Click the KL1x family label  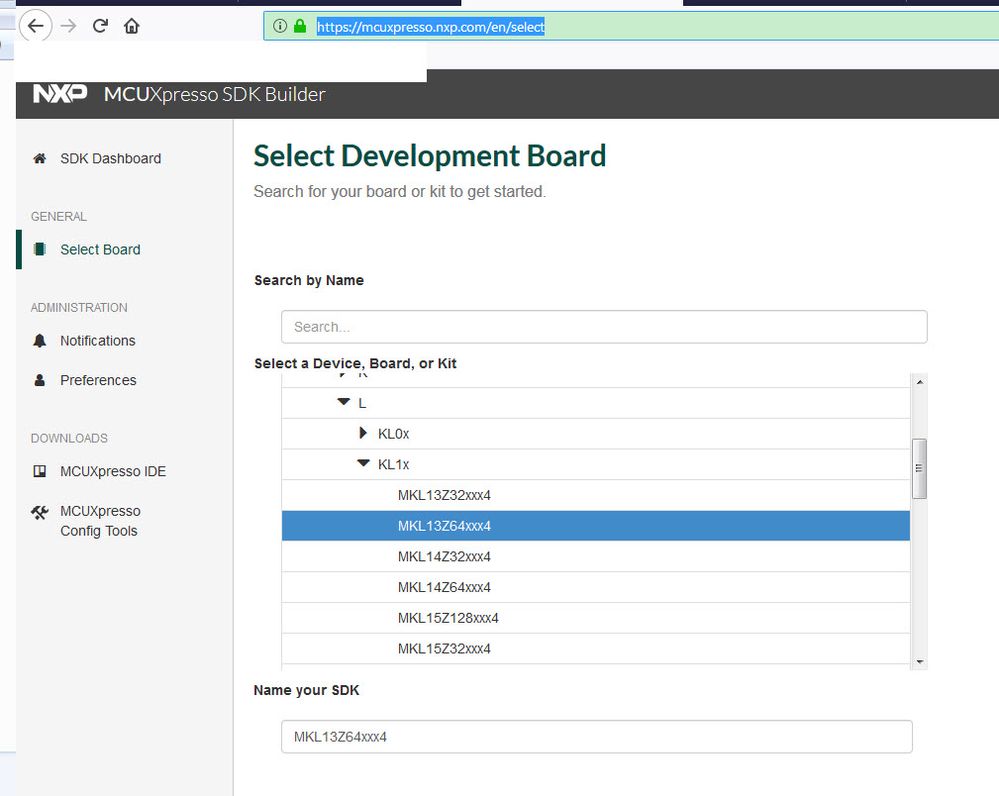pos(393,464)
